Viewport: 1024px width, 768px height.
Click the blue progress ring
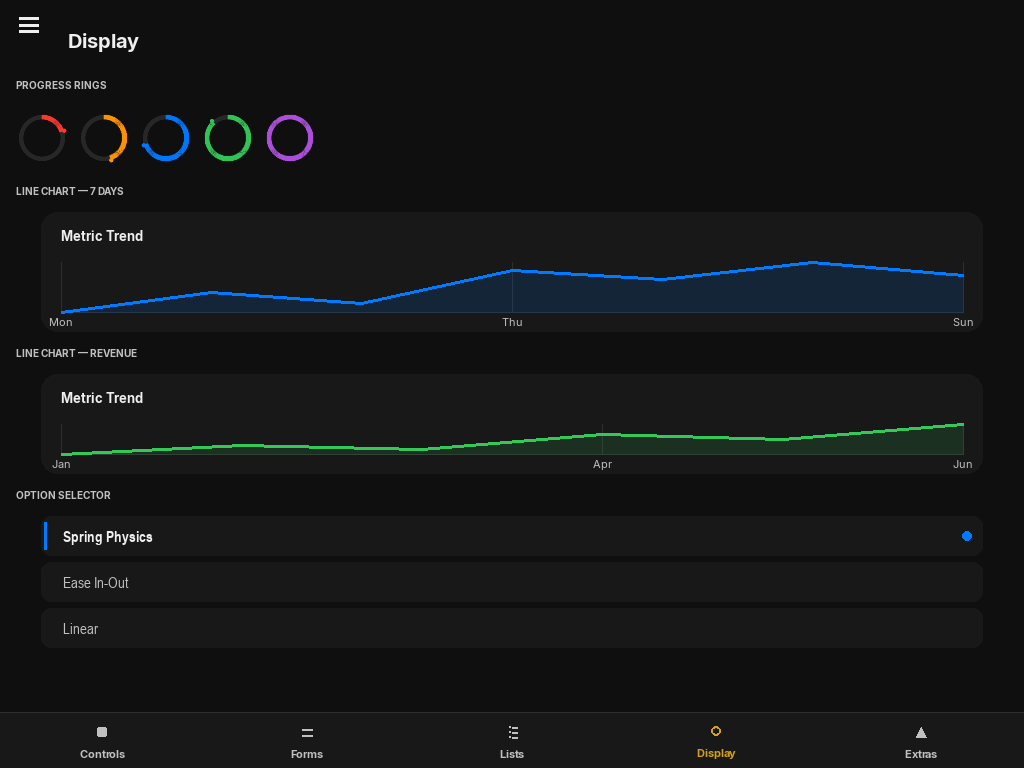(166, 138)
